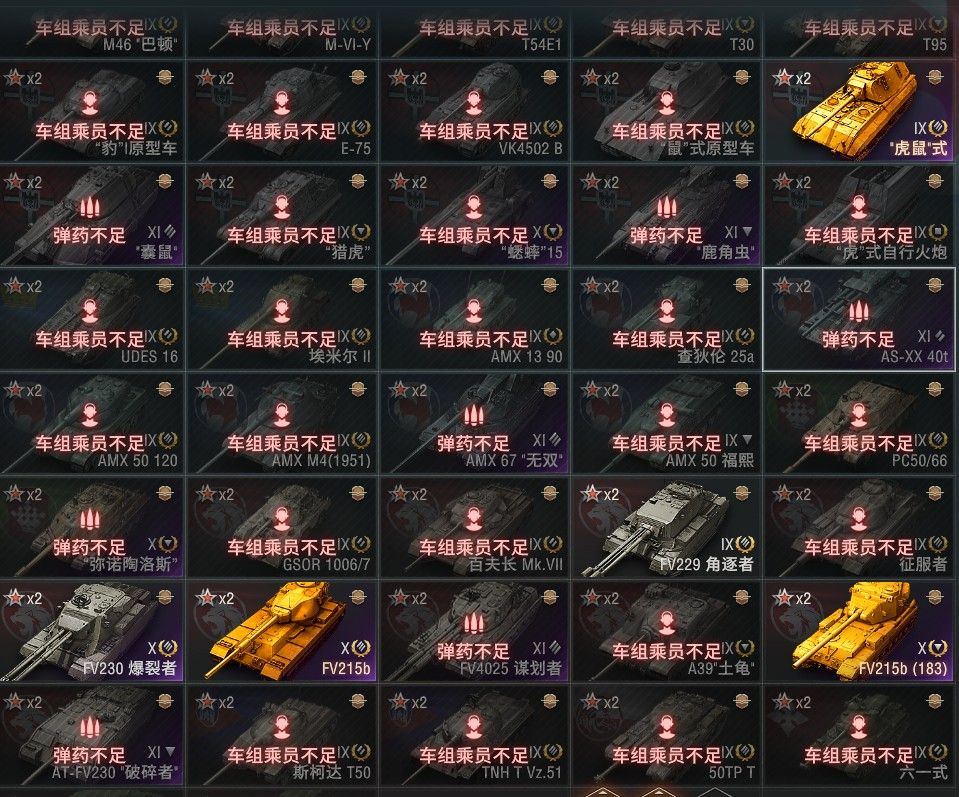Click crew shortage icon on 50TP T card

667,728
